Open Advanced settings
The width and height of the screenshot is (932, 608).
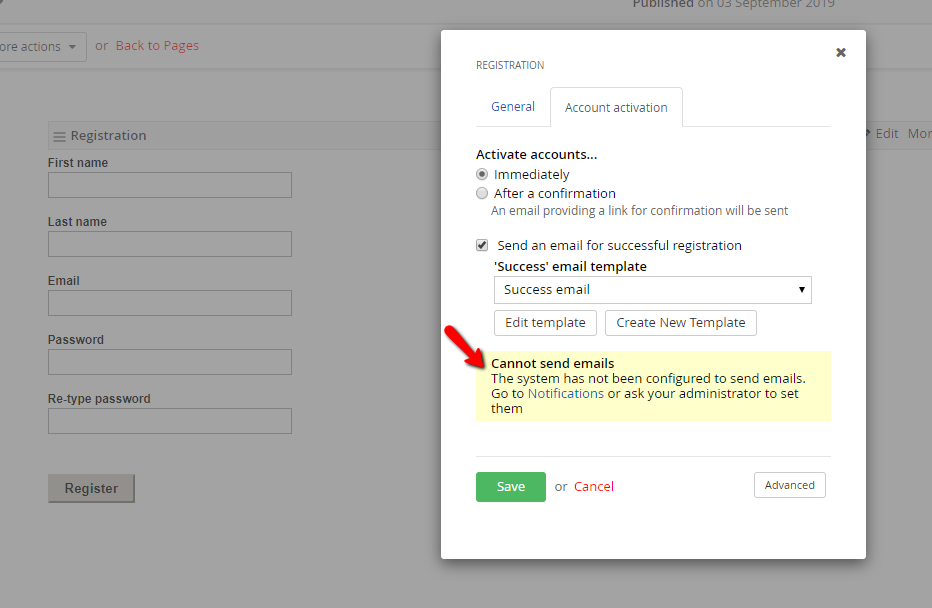coord(789,485)
